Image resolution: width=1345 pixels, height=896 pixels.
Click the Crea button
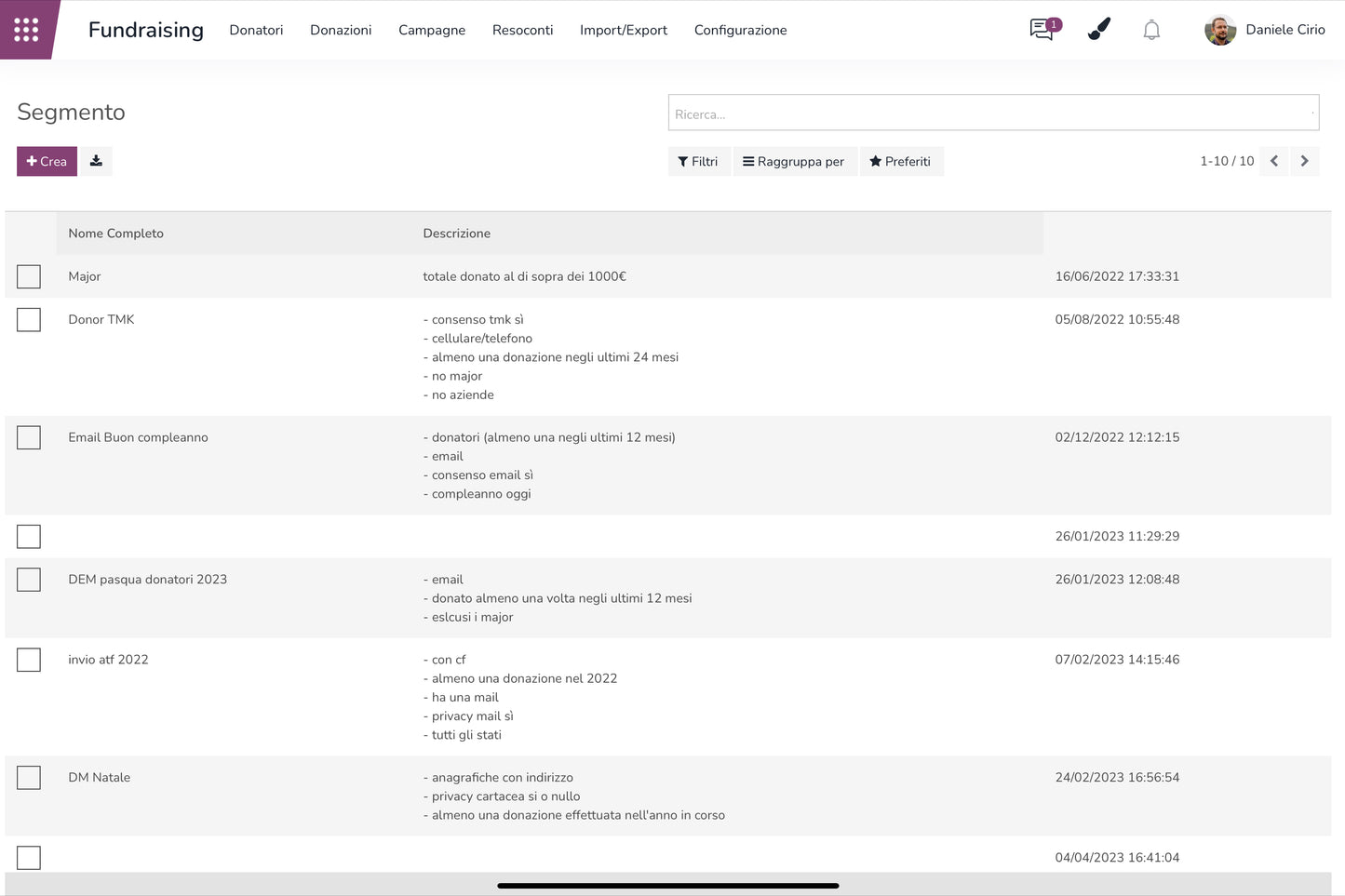[47, 161]
